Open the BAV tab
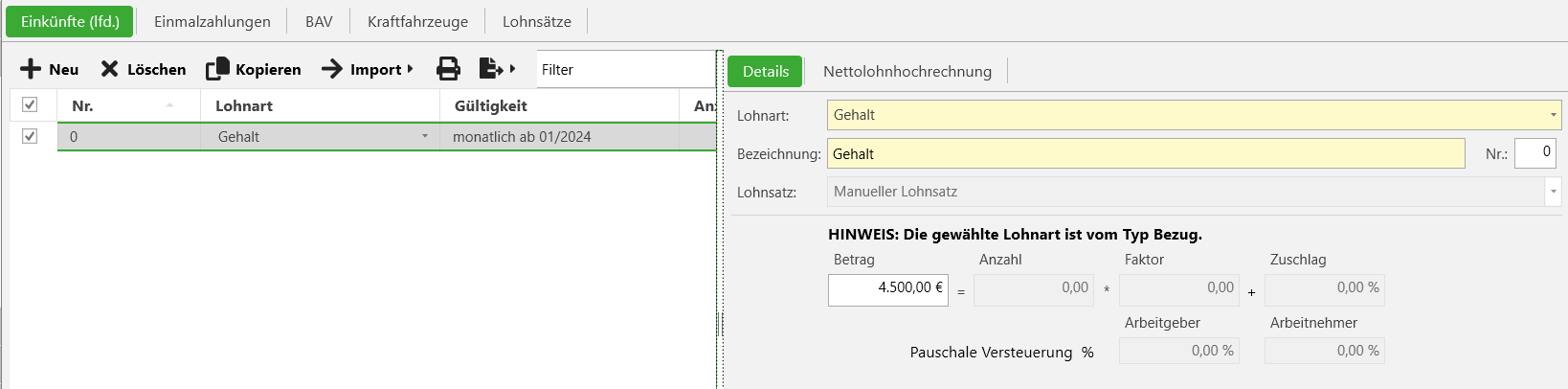Screen dimensions: 1568x389 (319, 21)
